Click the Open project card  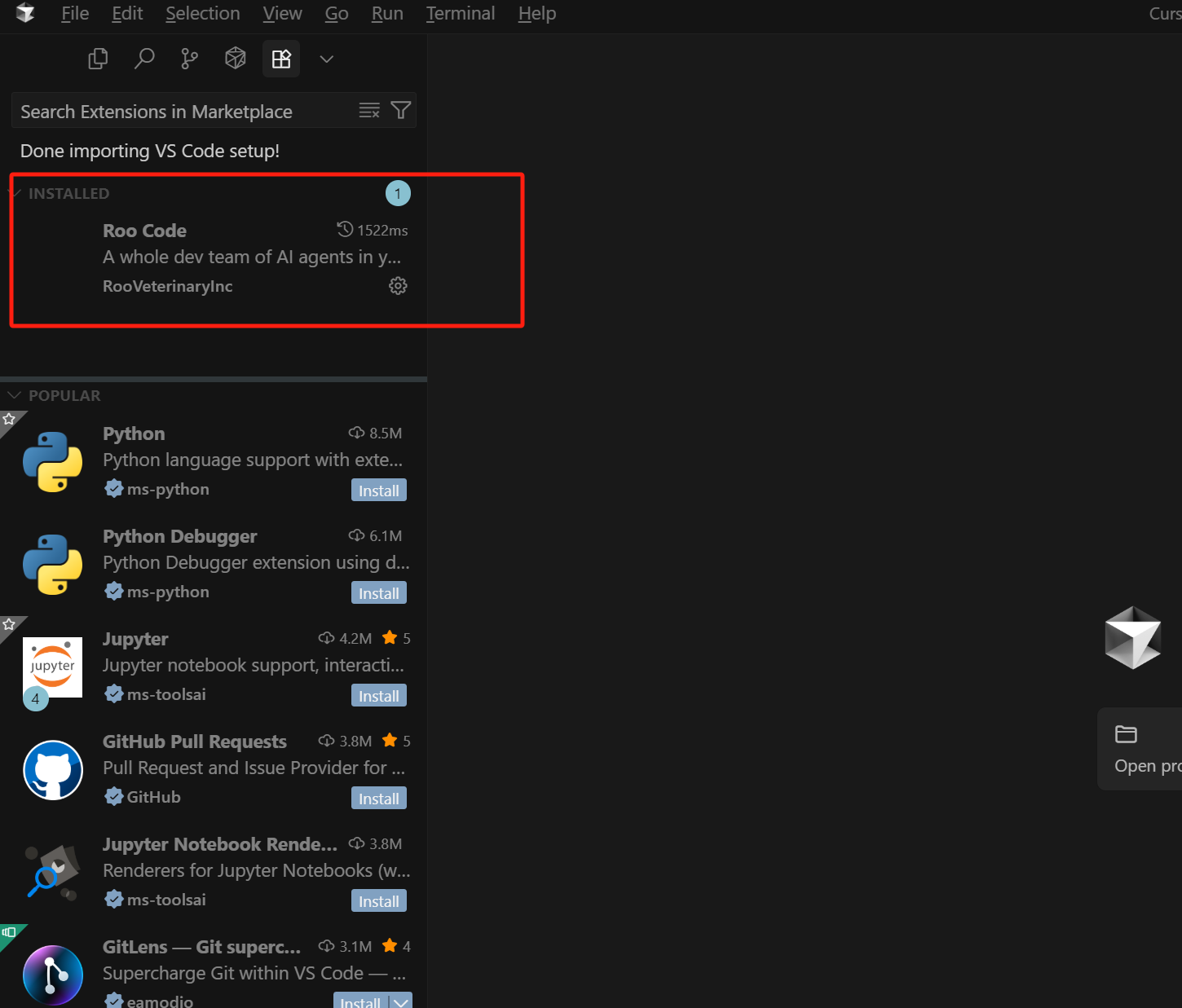tap(1140, 750)
